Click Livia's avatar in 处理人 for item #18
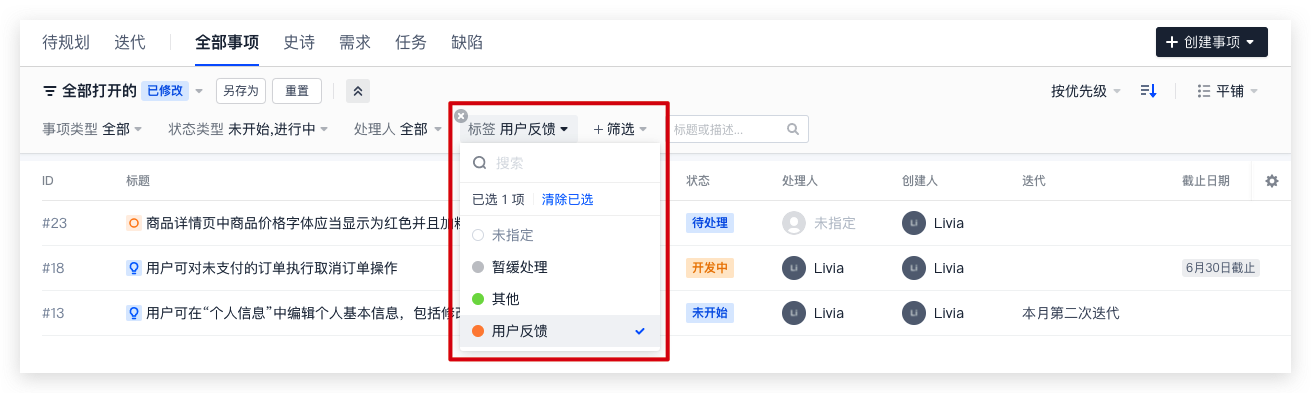Viewport: 1311px width, 393px height. [x=794, y=268]
